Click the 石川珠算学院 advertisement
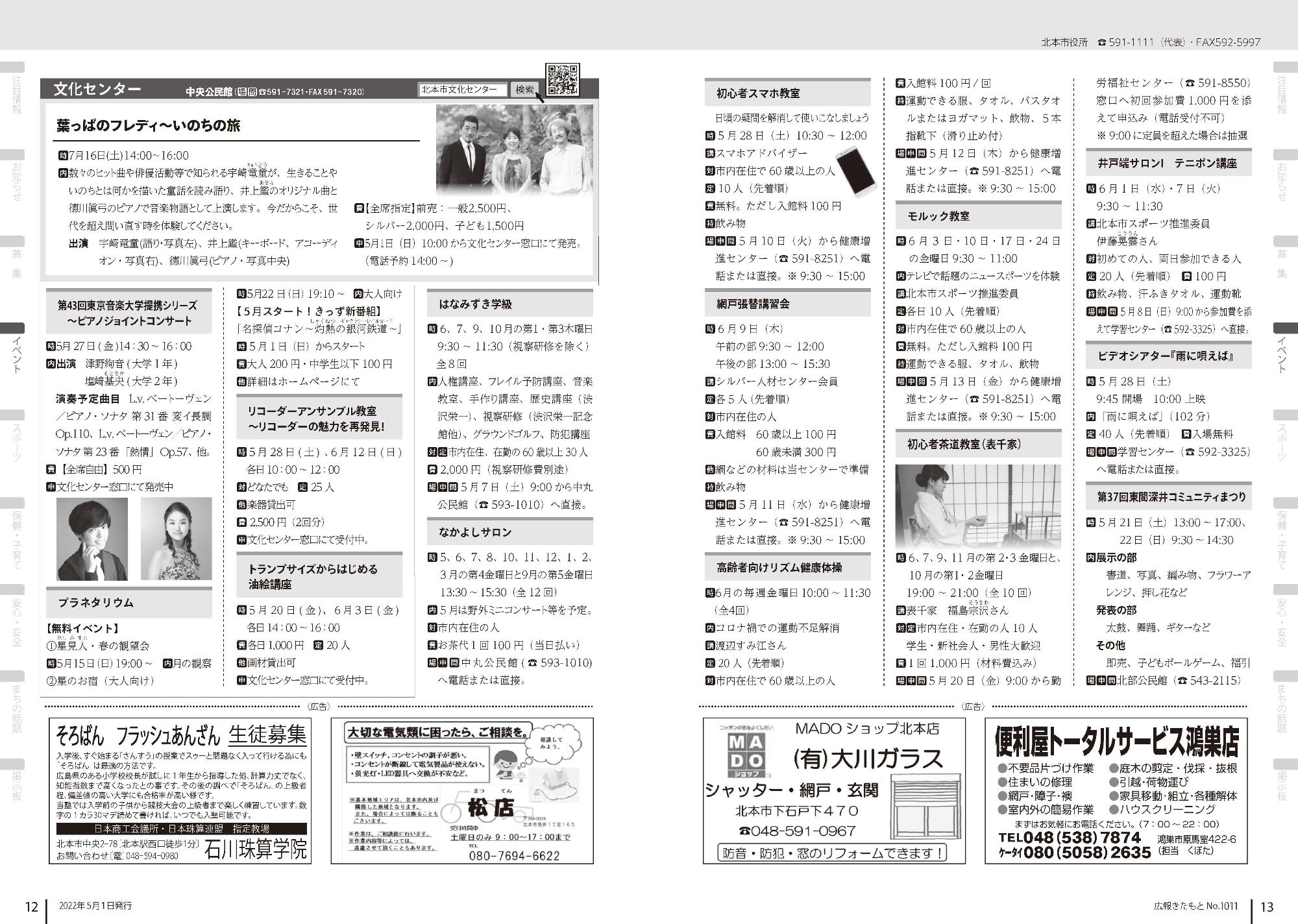 pos(180,791)
